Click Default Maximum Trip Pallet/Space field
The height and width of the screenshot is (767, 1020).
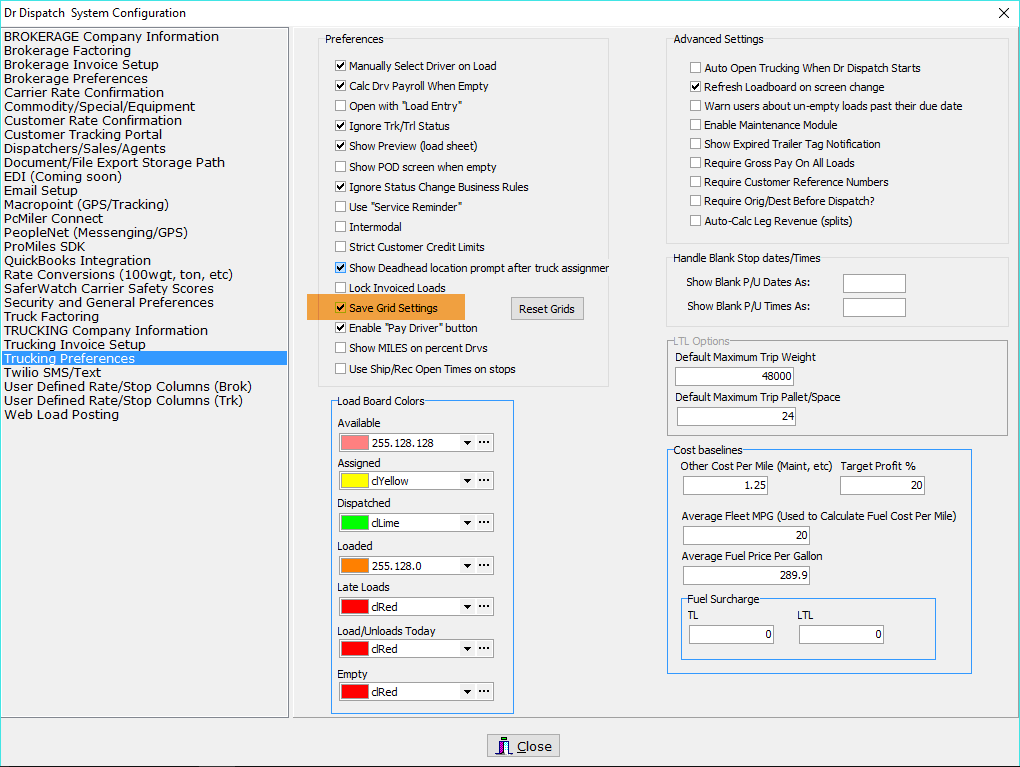click(x=736, y=416)
